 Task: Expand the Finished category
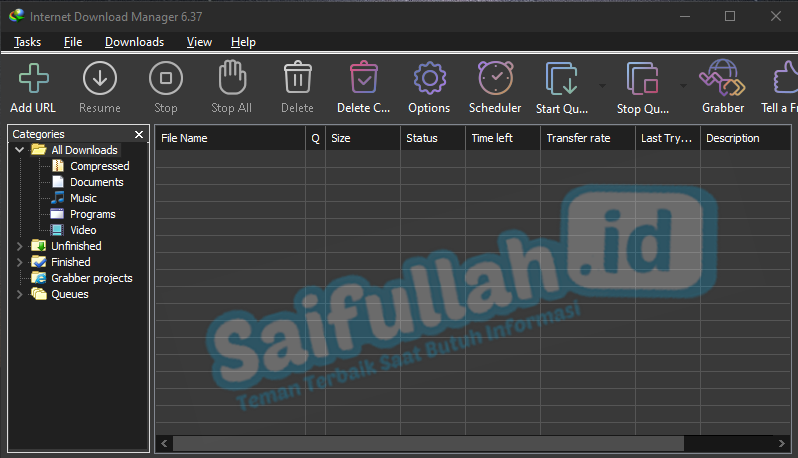pos(20,262)
